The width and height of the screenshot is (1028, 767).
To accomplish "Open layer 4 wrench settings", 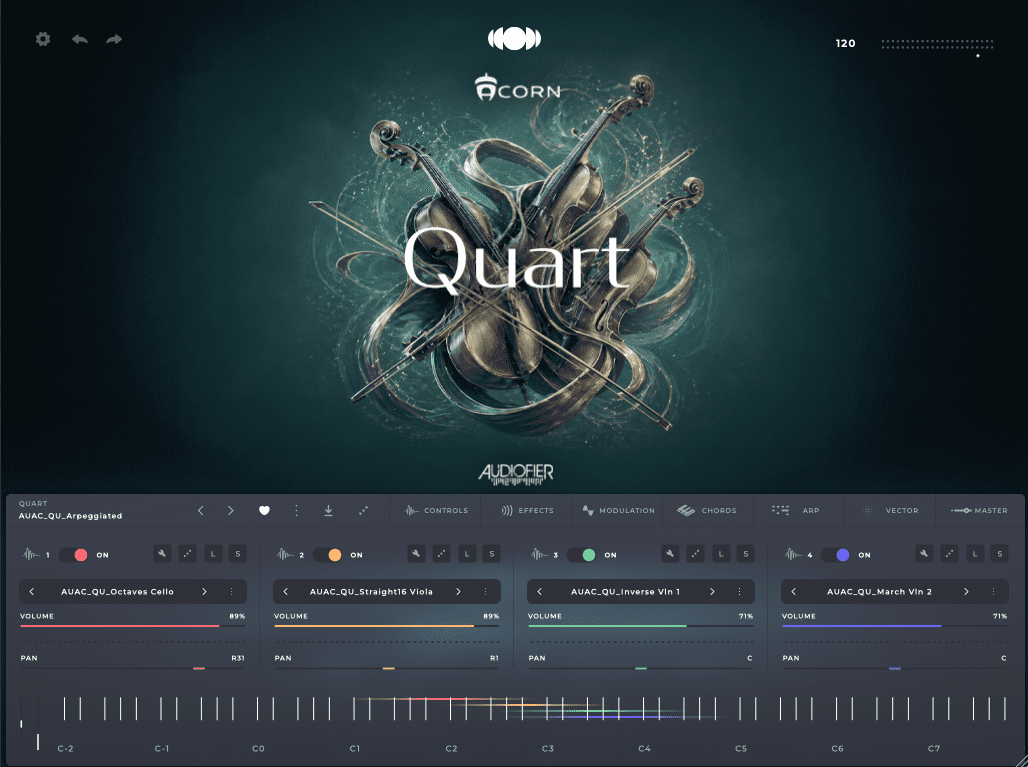I will (x=924, y=554).
